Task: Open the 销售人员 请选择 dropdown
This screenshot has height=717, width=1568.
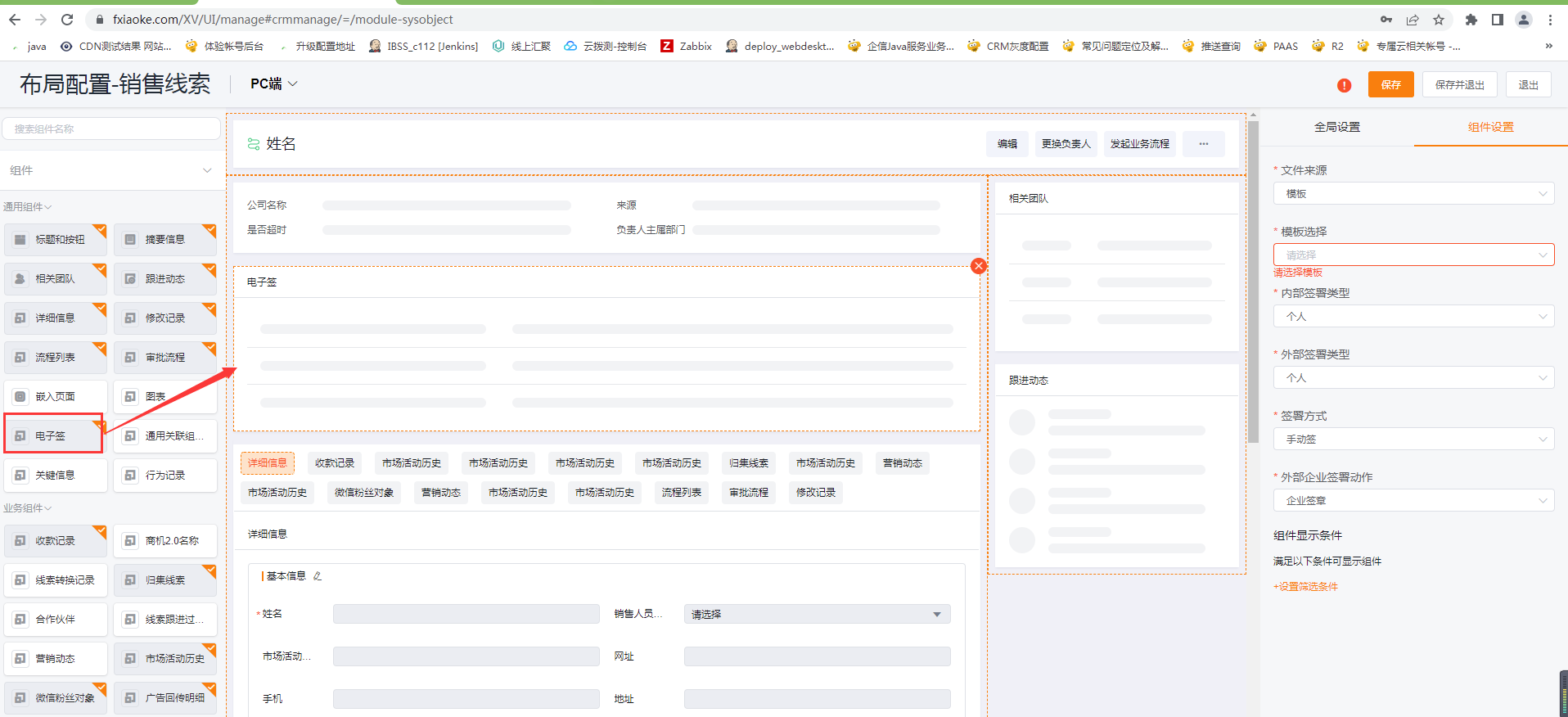Action: 817,615
